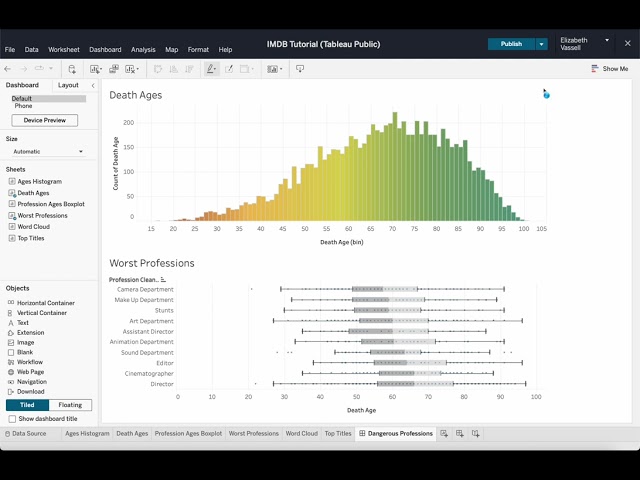Open the Word Cloud sheet tab
Image resolution: width=640 pixels, height=480 pixels.
302,433
